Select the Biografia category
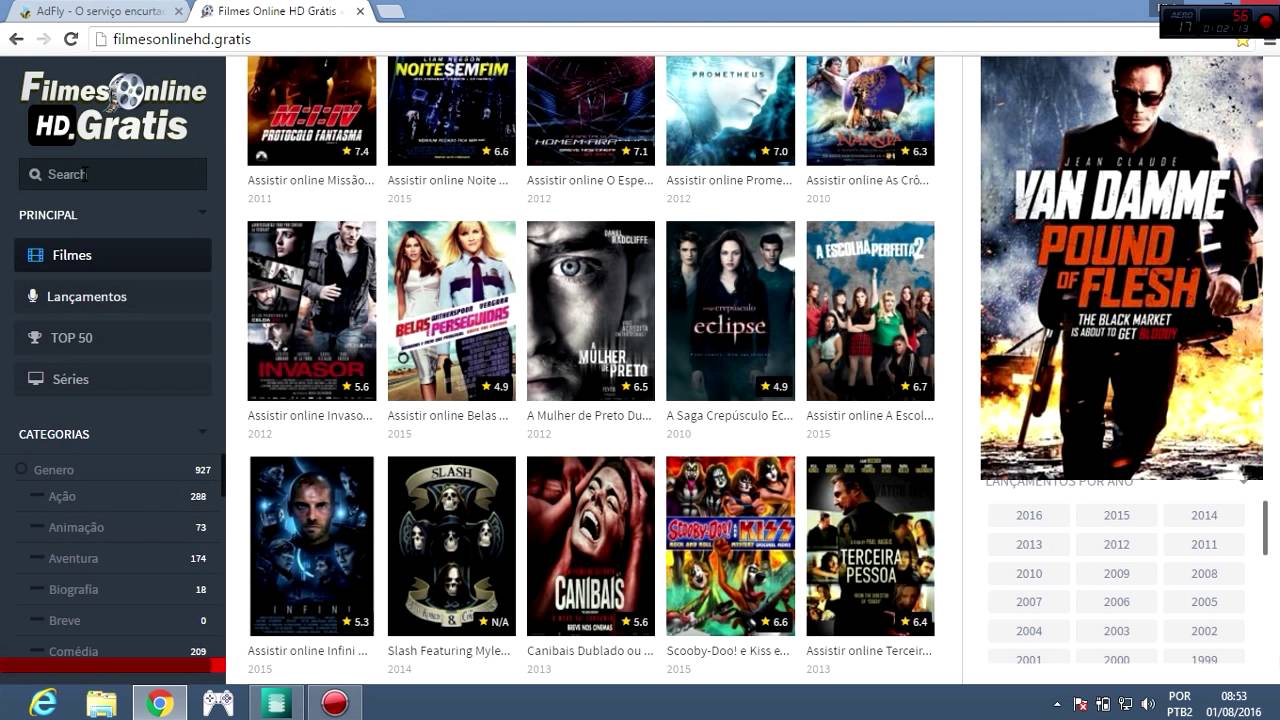This screenshot has width=1280, height=720. [x=73, y=589]
